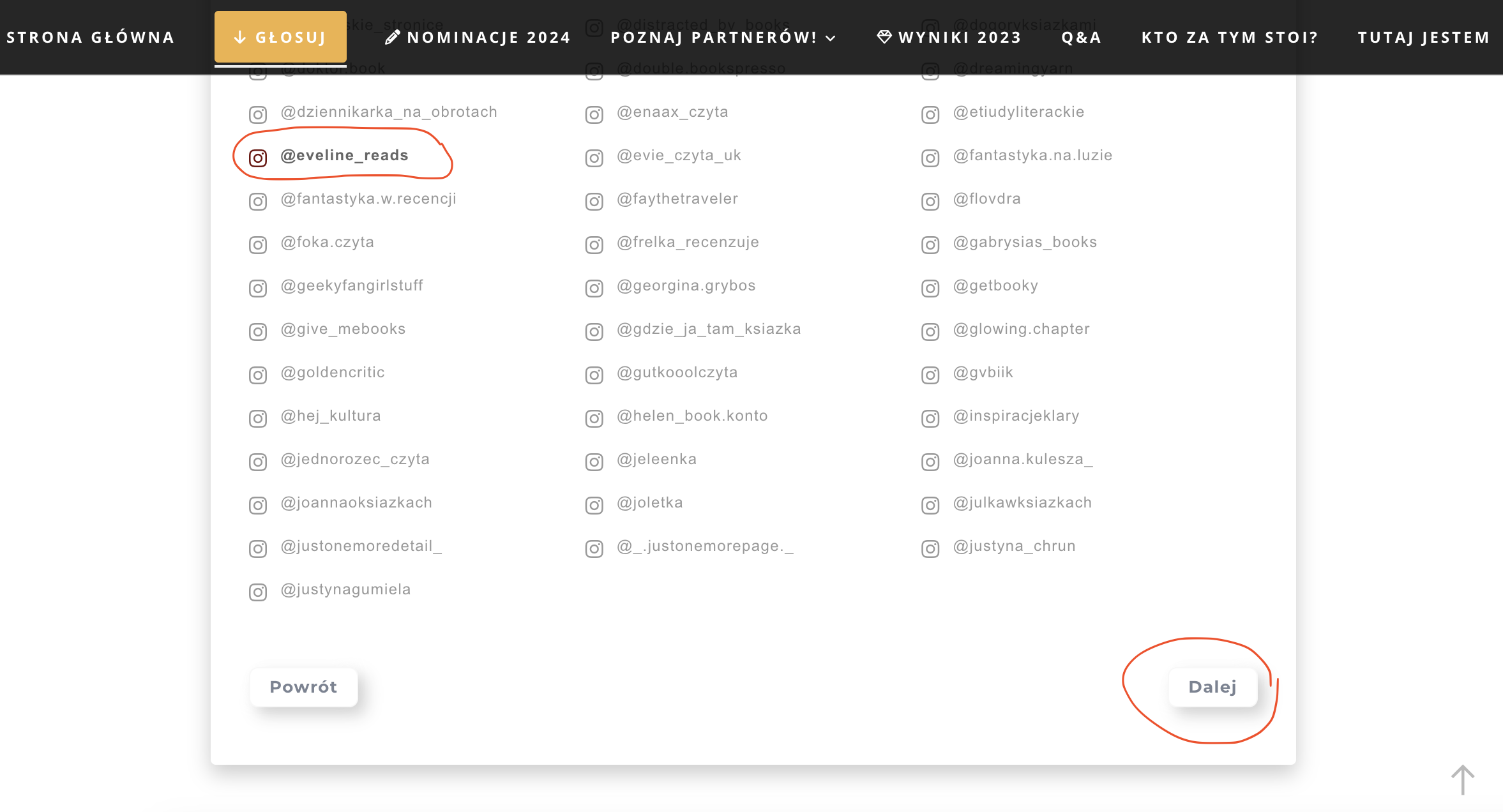Viewport: 1503px width, 812px height.
Task: Click the Powrót button
Action: click(303, 687)
